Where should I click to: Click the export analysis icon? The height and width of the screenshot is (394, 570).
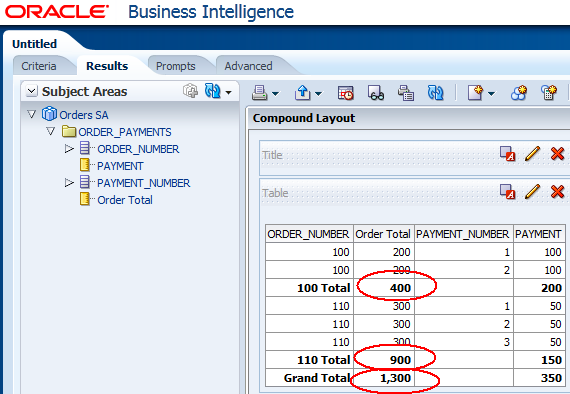[x=302, y=93]
